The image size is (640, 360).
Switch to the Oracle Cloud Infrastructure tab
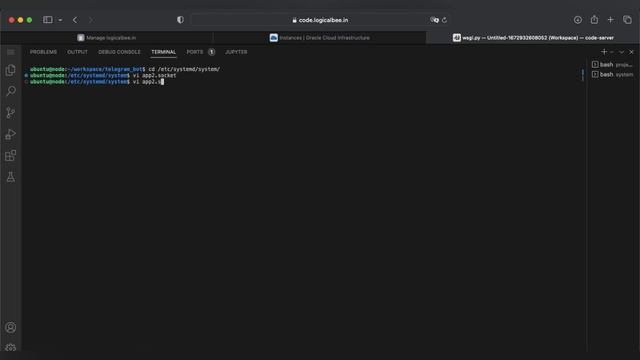(x=320, y=38)
